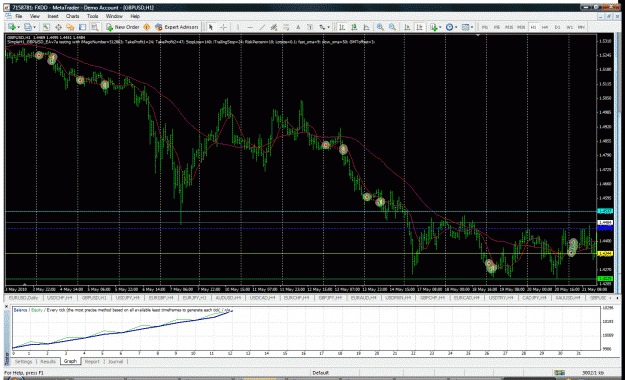Viewport: 625px width, 380px height.
Task: Select the Equidistant Channel tool
Action: (274, 27)
